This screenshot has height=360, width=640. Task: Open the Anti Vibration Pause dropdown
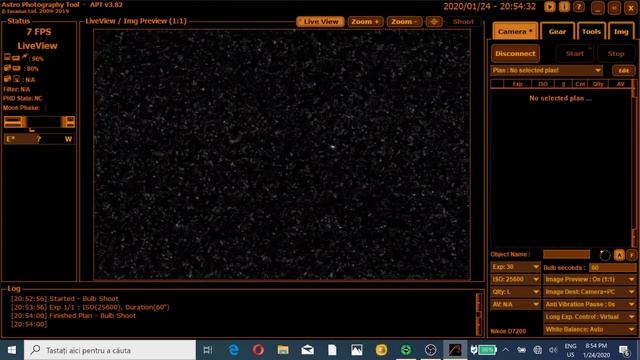click(x=589, y=304)
